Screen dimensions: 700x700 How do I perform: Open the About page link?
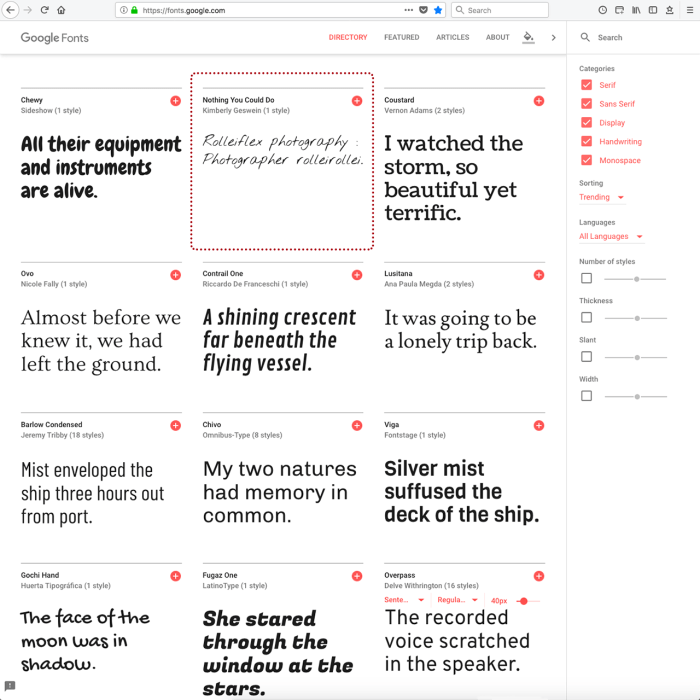coord(497,38)
